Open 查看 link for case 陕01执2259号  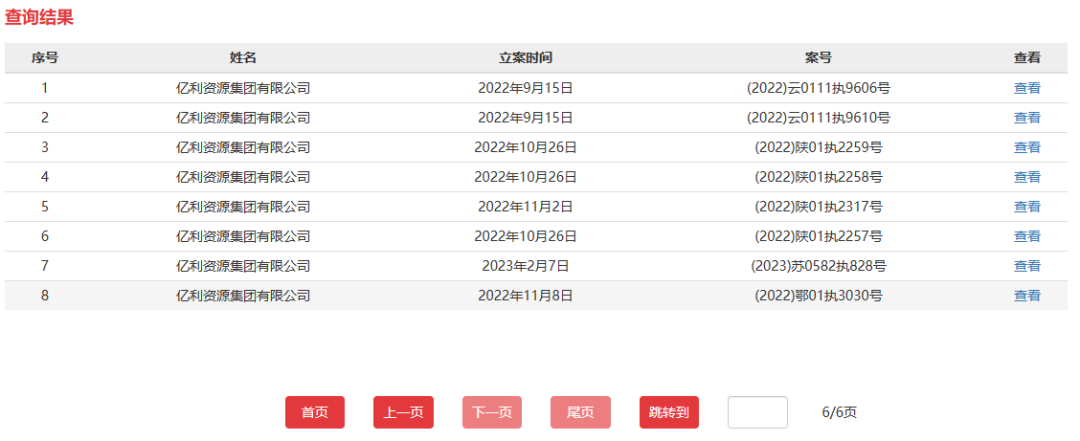1026,147
